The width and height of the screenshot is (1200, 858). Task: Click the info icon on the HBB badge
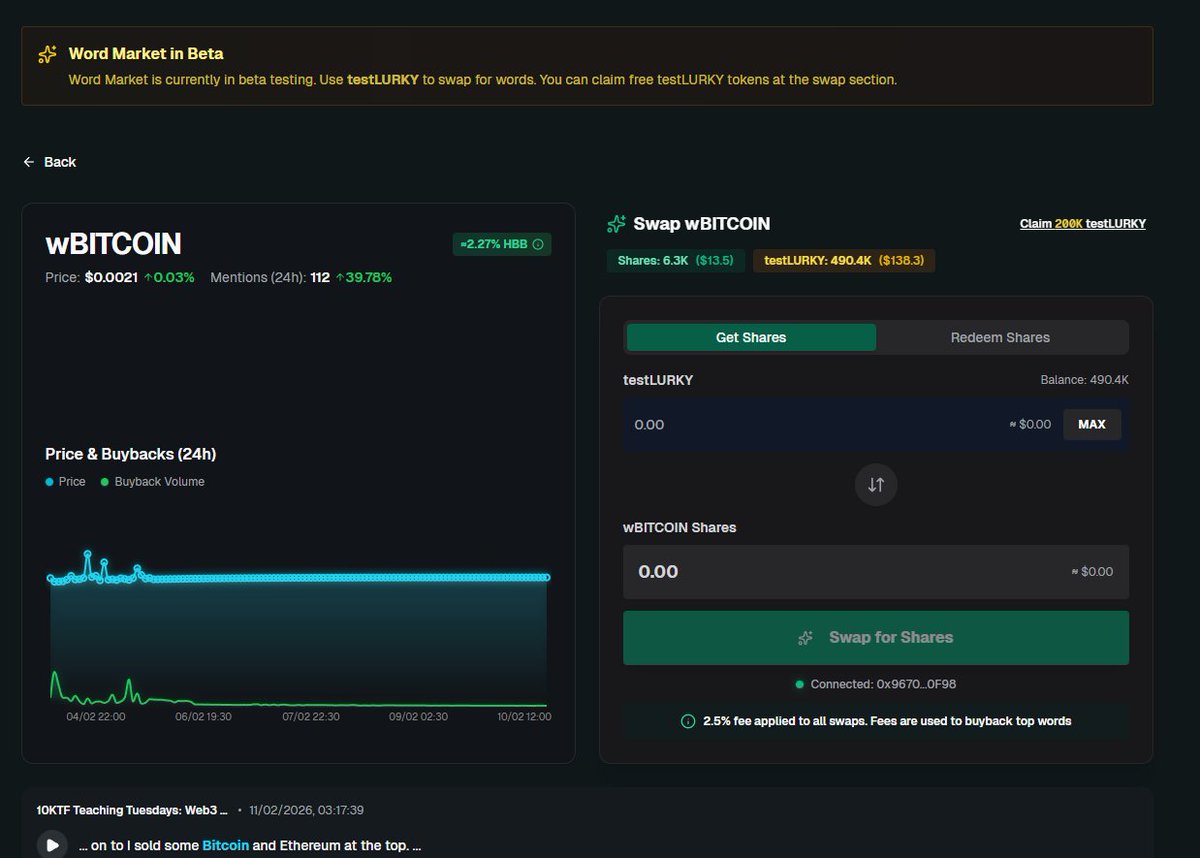point(538,244)
